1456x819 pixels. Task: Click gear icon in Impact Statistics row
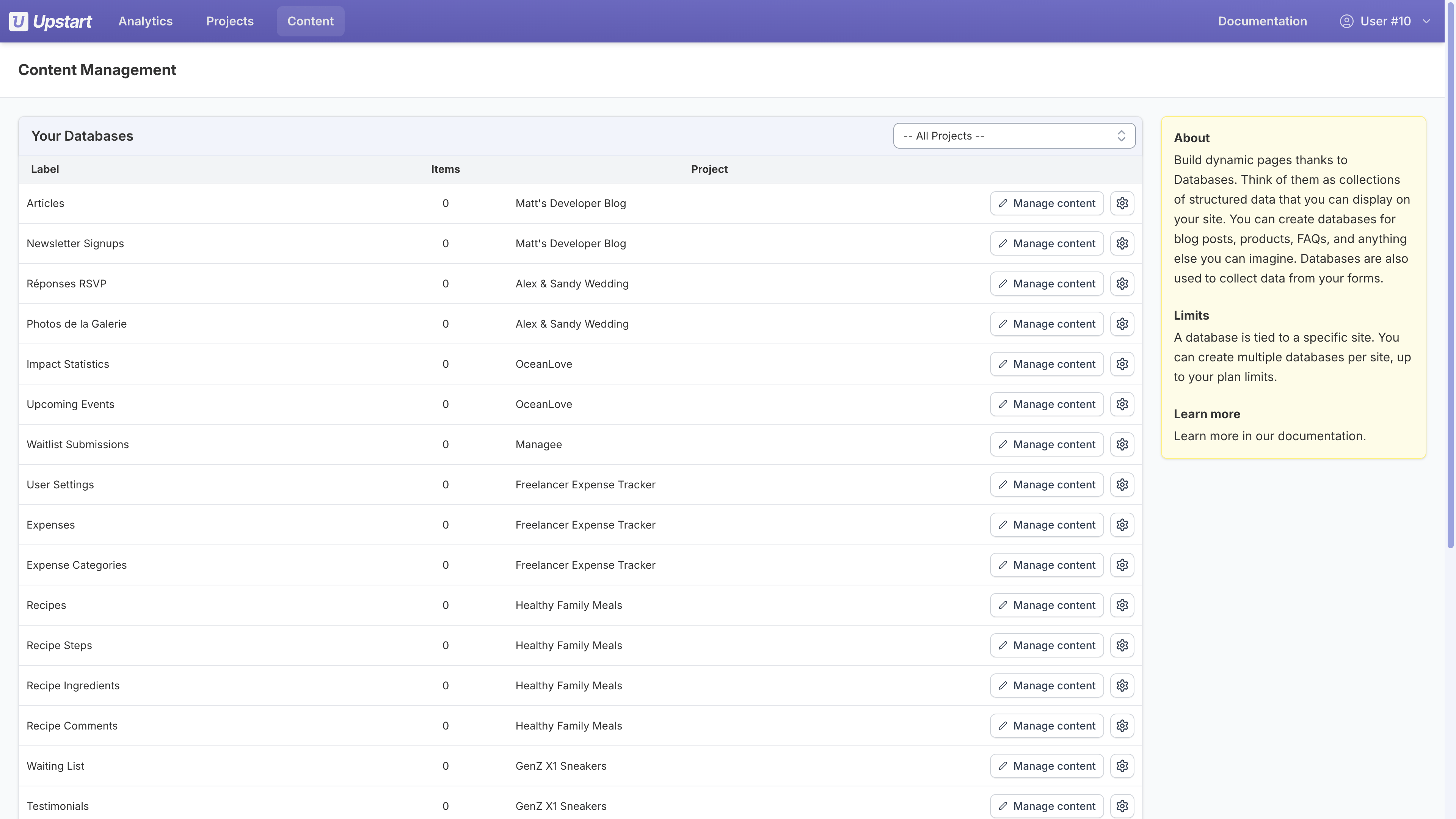coord(1122,364)
